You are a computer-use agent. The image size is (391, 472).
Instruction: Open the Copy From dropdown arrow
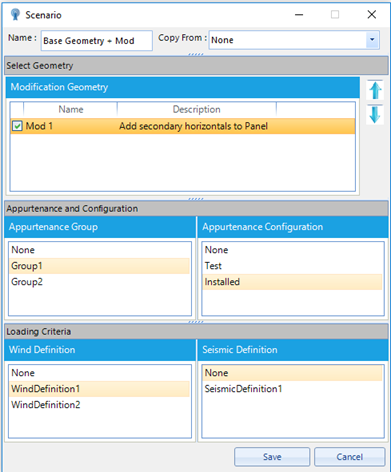pyautogui.click(x=372, y=40)
